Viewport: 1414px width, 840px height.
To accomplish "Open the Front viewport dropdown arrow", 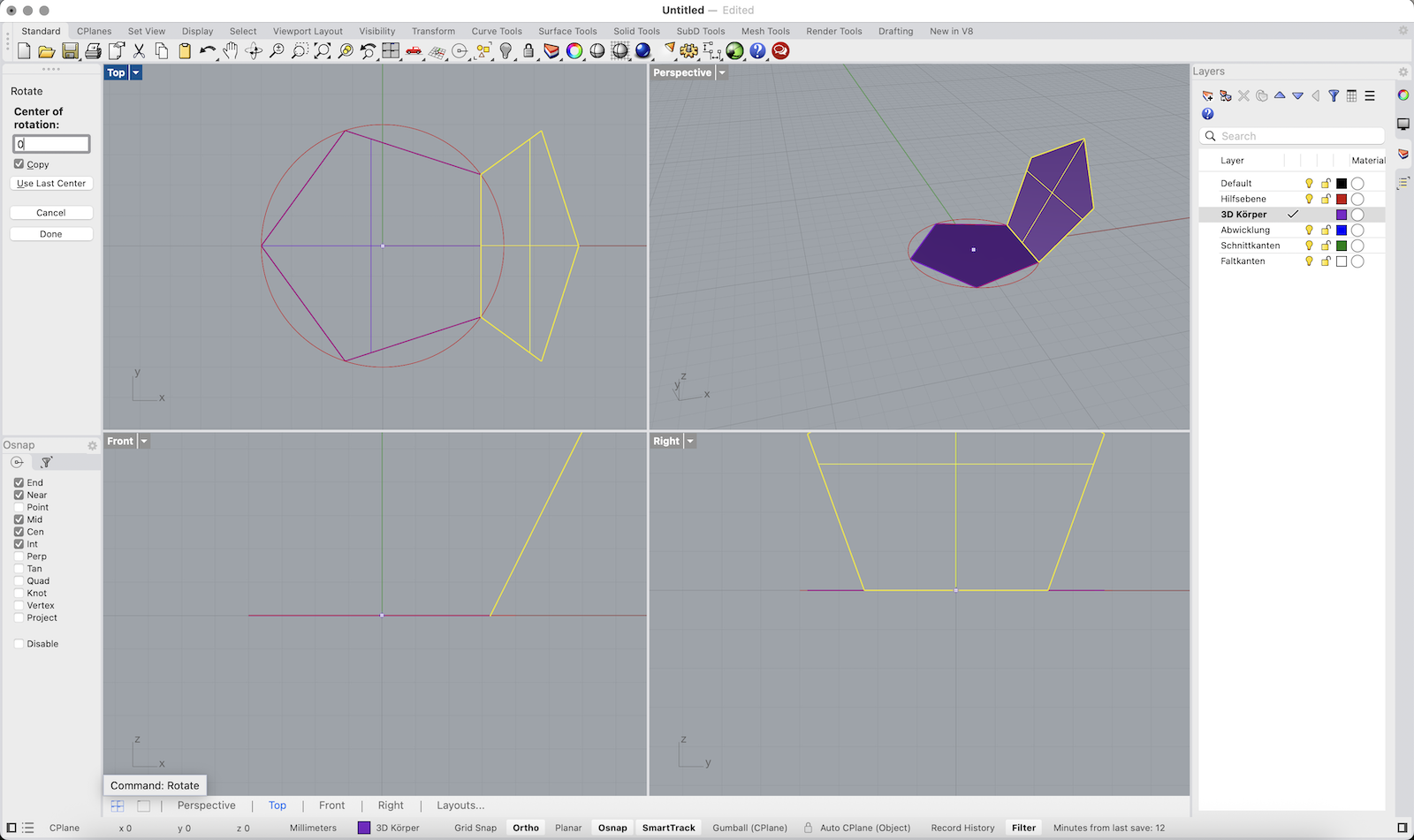I will pyautogui.click(x=144, y=441).
